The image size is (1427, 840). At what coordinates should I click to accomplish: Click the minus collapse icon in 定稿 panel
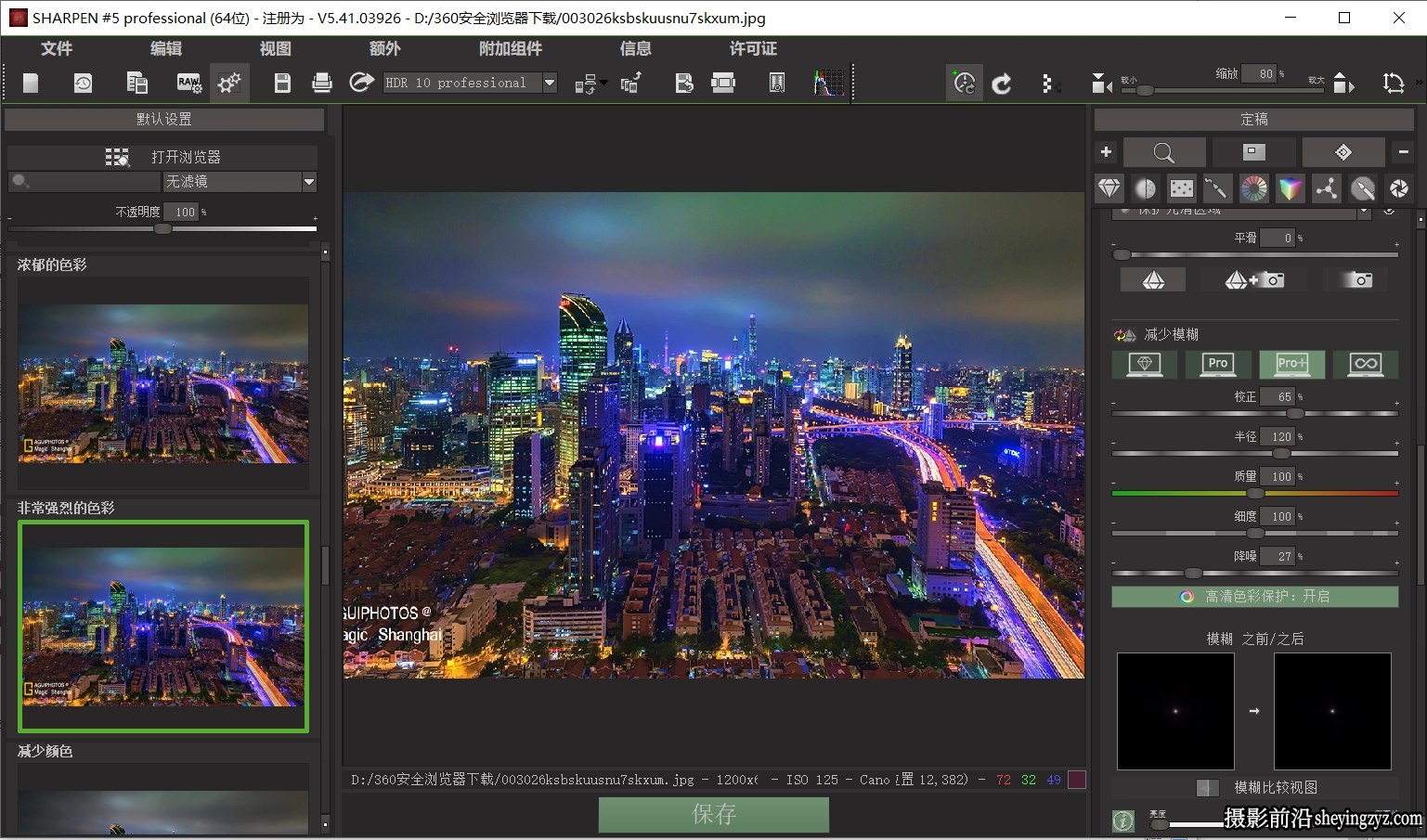point(1404,151)
